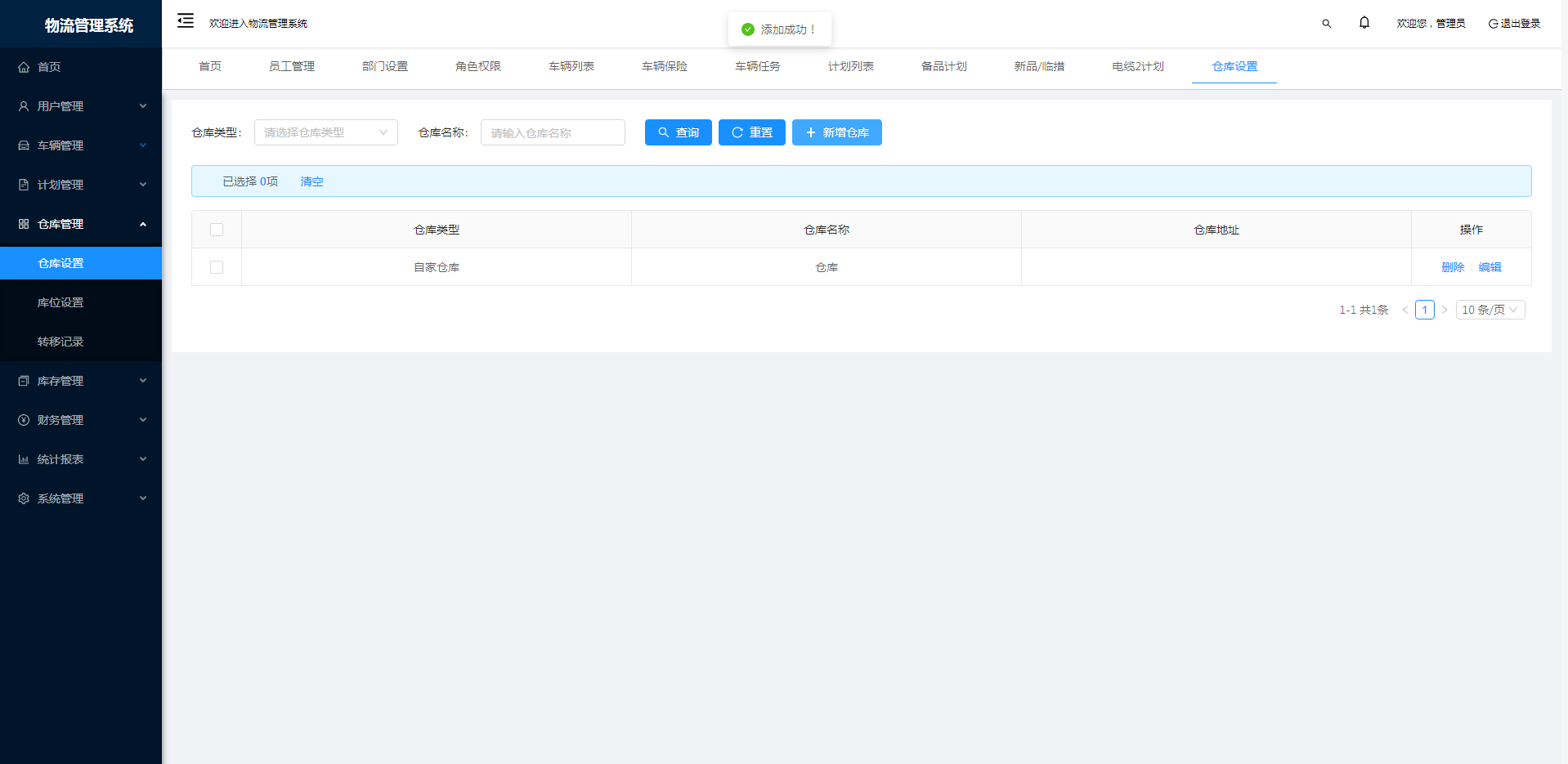Open the 10 条/页 page size dropdown
The image size is (1568, 764).
coord(1490,310)
